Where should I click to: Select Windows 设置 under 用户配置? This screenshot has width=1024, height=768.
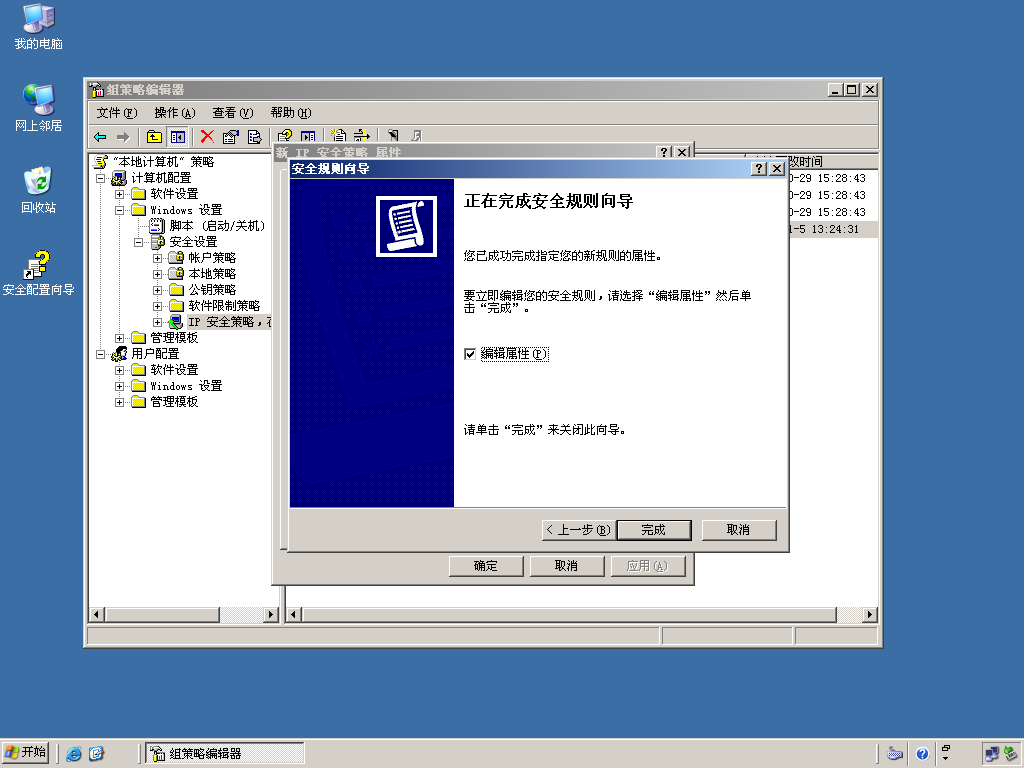[x=186, y=386]
